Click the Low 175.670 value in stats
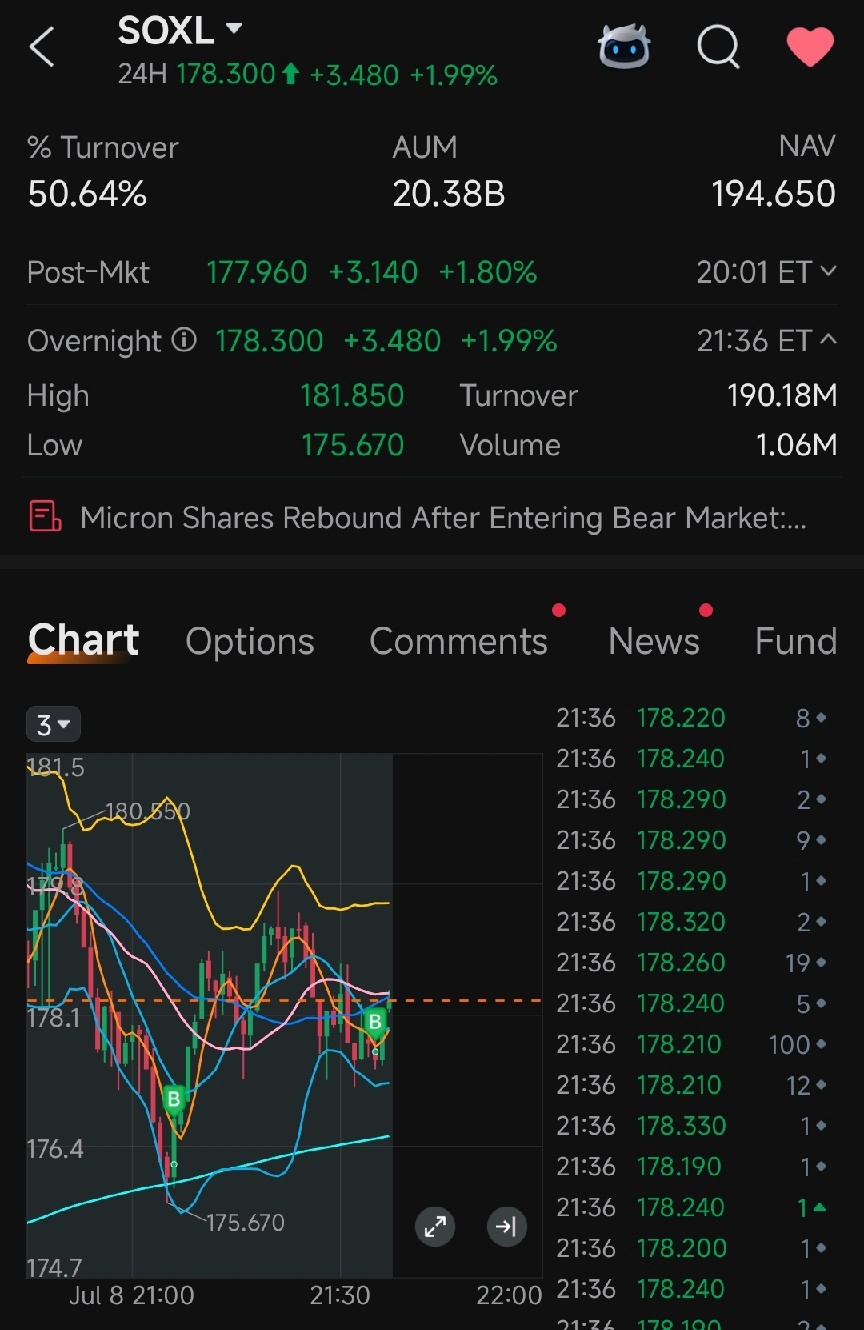The width and height of the screenshot is (864, 1330). pos(352,445)
